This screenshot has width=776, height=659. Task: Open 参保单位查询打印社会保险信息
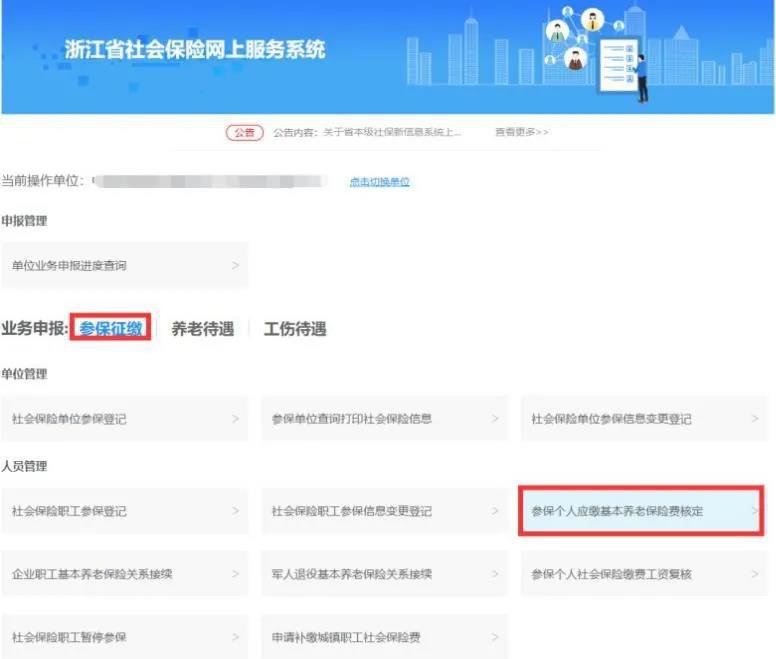click(384, 419)
